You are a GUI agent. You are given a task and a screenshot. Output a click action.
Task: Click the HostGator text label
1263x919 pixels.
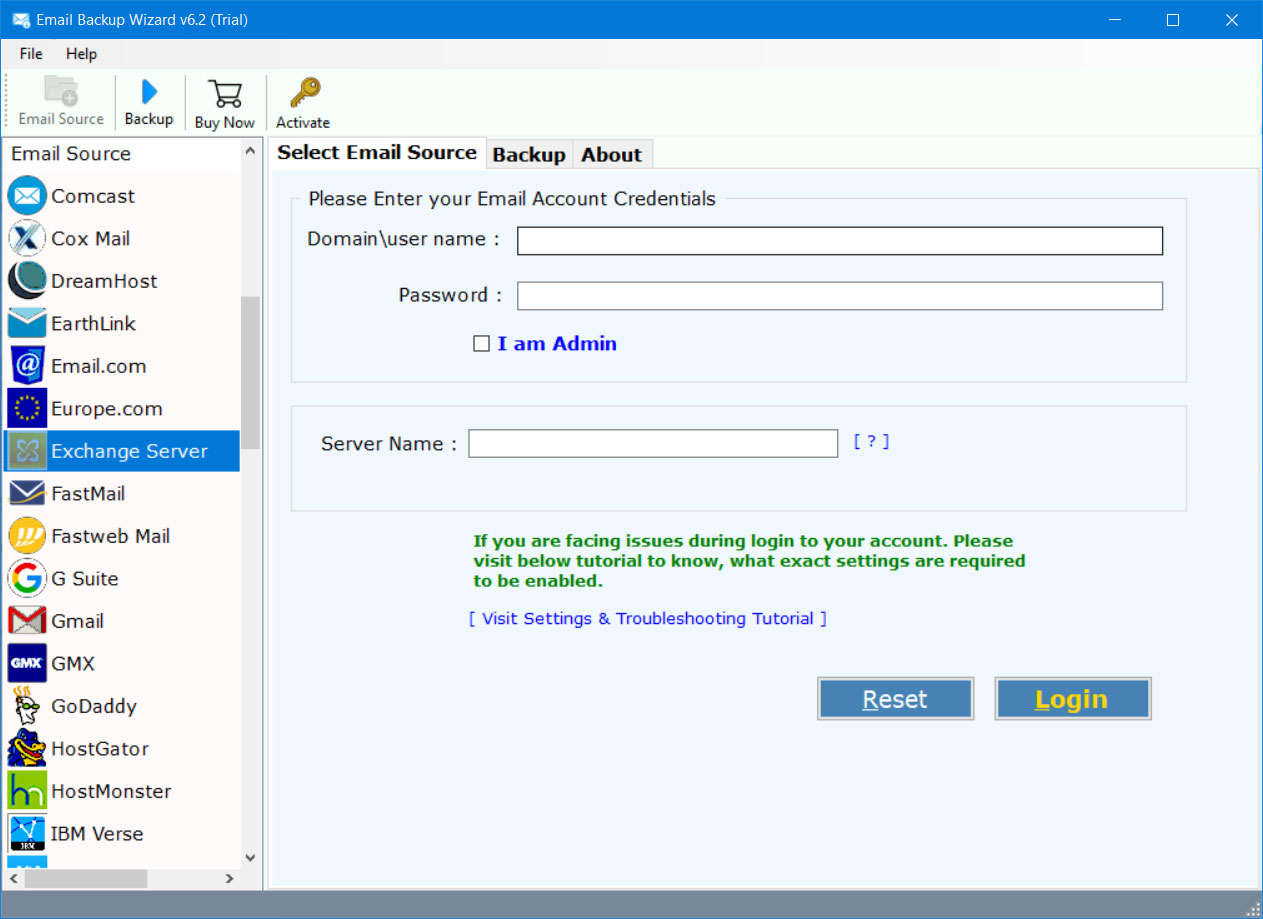coord(100,748)
